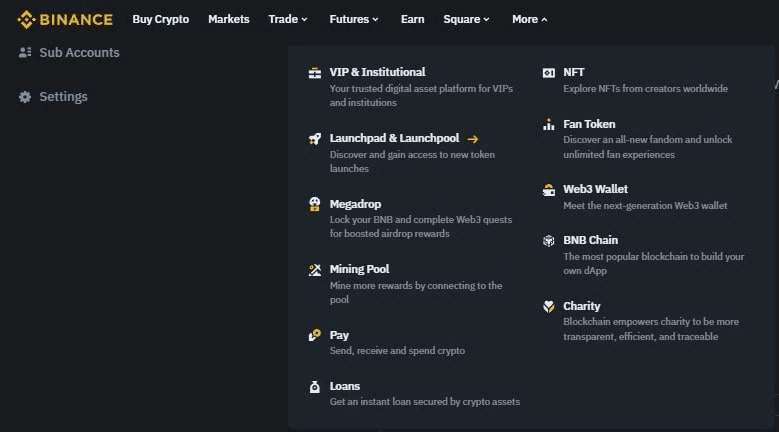779x432 pixels.
Task: Open the Loans menu entry
Action: pos(345,386)
